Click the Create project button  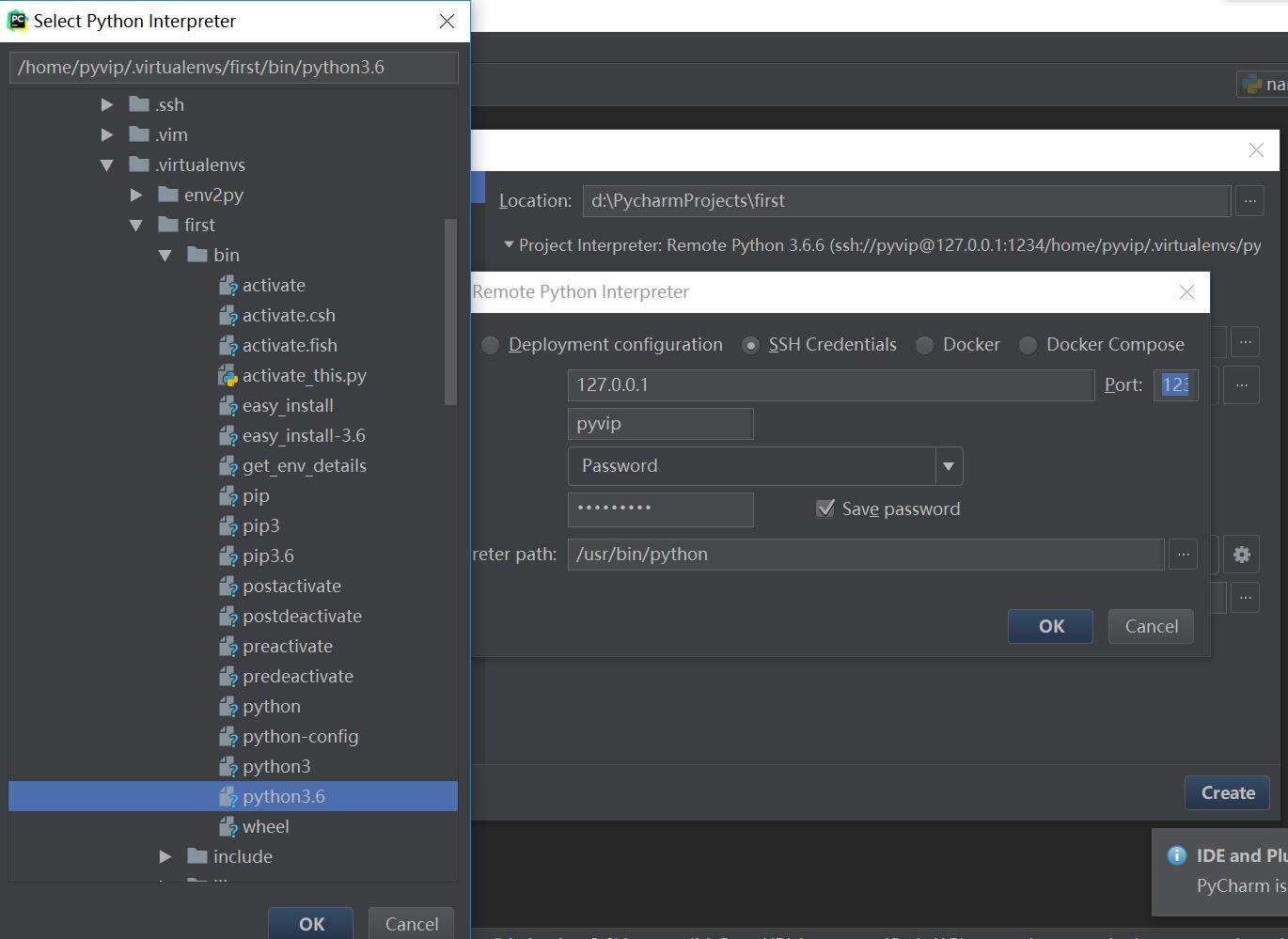tap(1228, 792)
